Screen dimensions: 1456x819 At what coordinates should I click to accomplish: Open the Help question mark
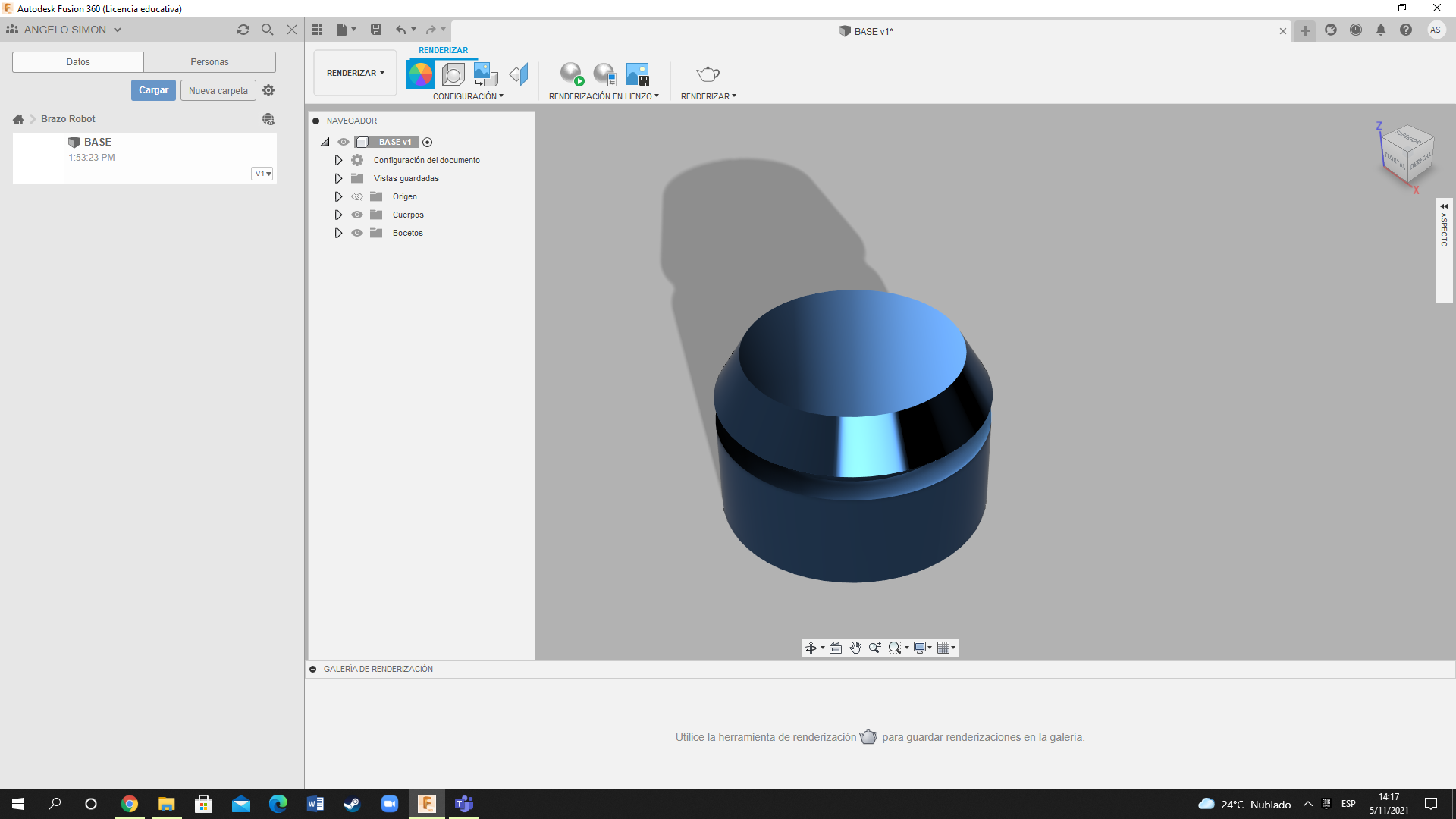(1406, 30)
